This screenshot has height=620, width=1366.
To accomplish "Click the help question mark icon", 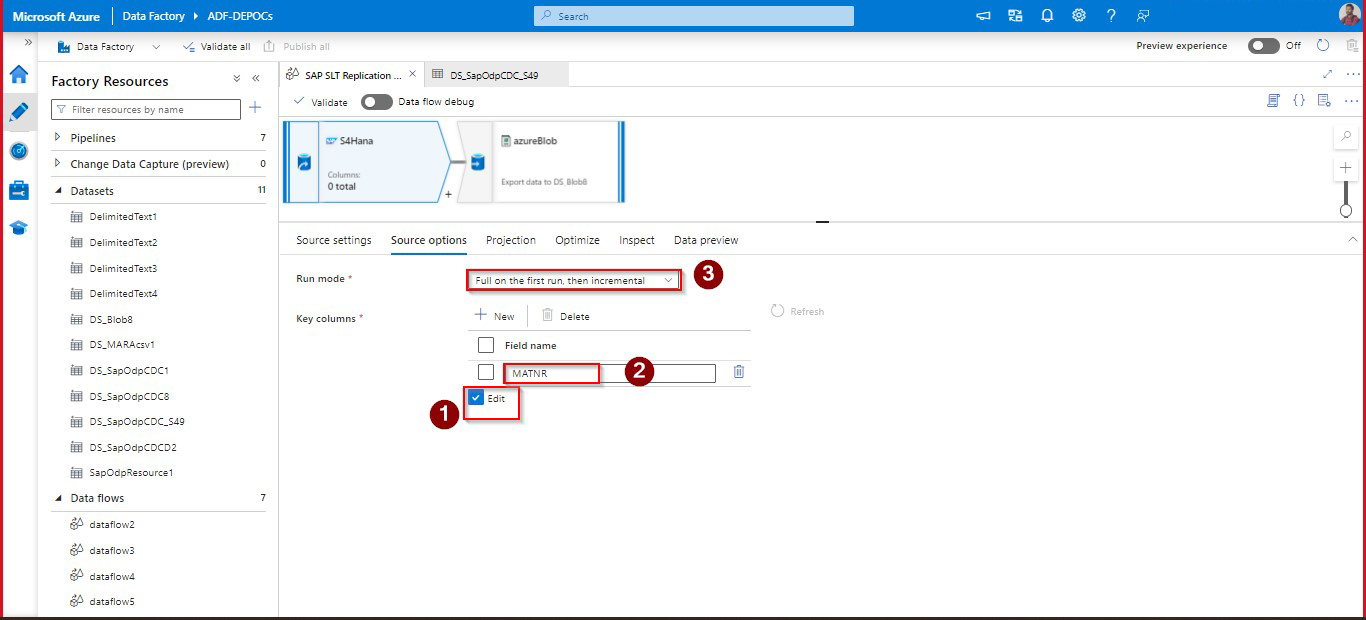I will pos(1111,16).
